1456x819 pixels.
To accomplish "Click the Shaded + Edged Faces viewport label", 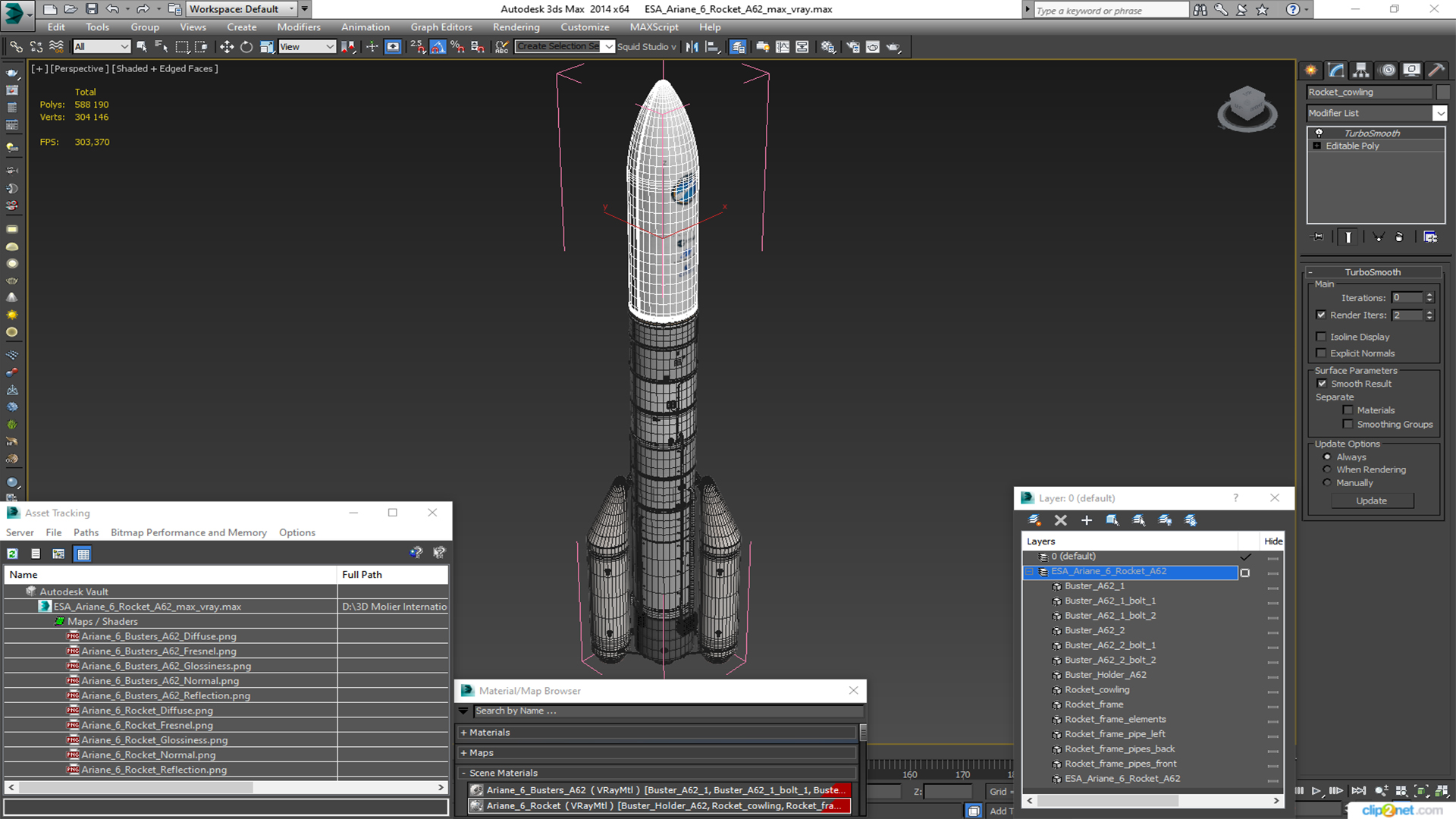I will coord(165,68).
